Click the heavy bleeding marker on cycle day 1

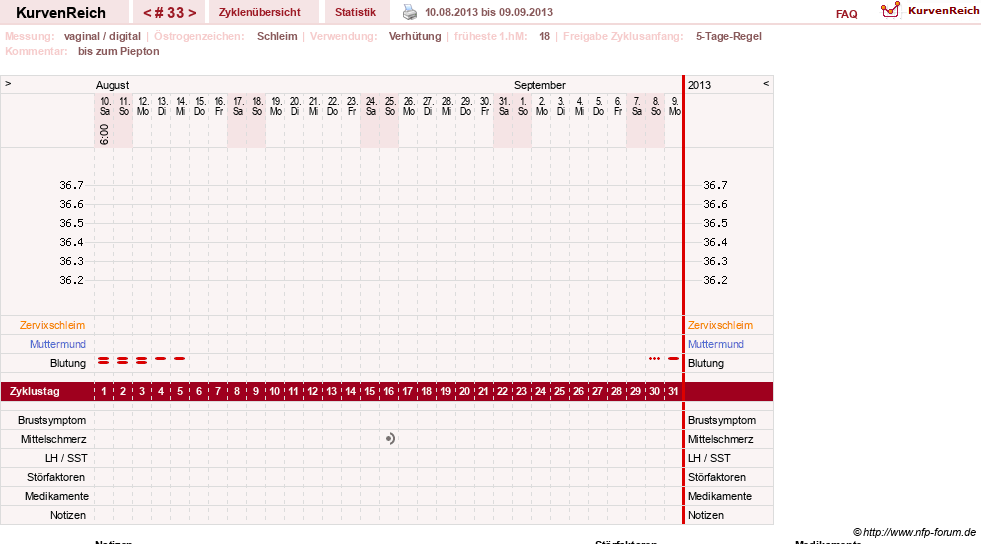click(x=104, y=361)
